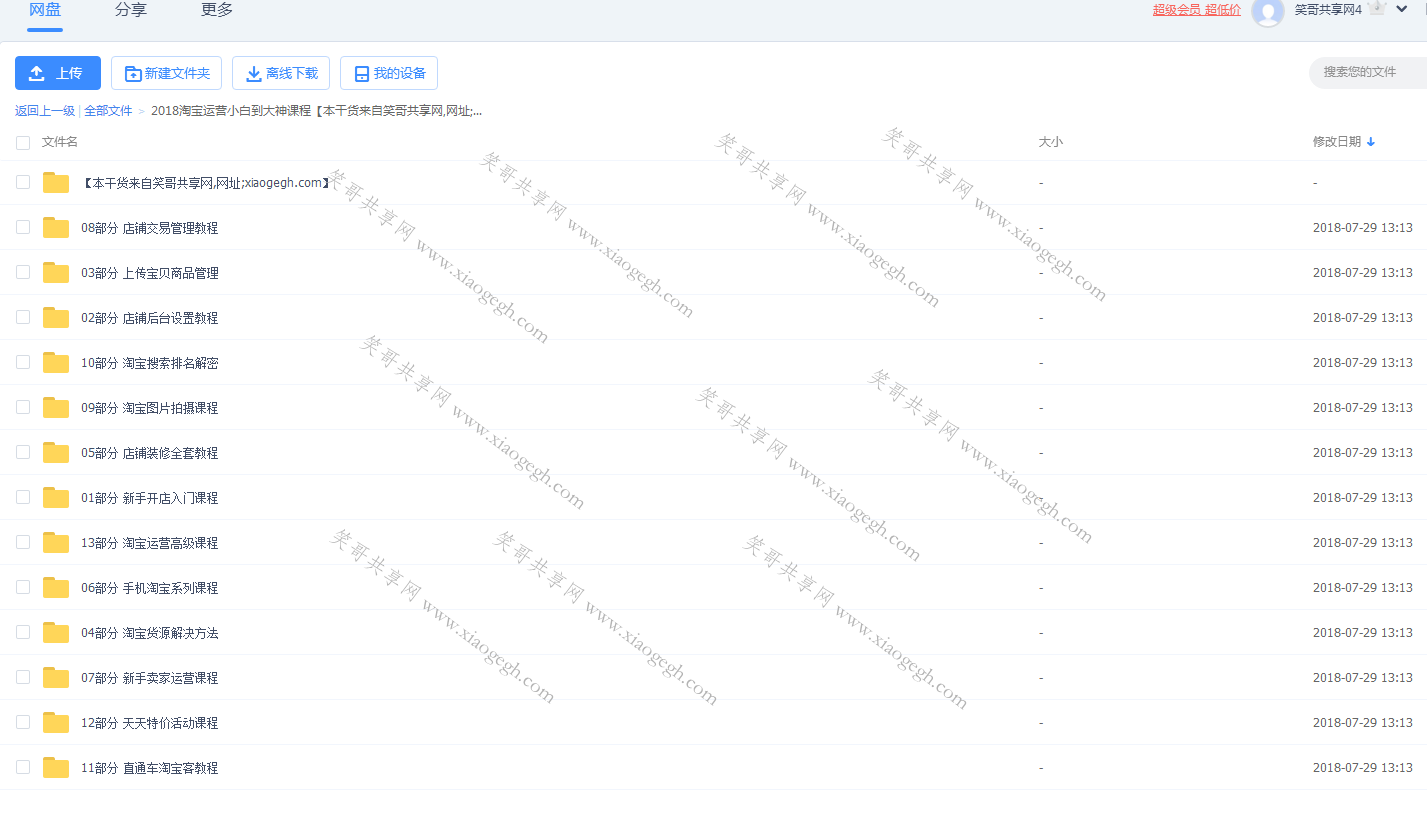Click folder icon of 10部分 淘宝搜索排名解密
Screen dimensions: 1427x832
tap(56, 363)
